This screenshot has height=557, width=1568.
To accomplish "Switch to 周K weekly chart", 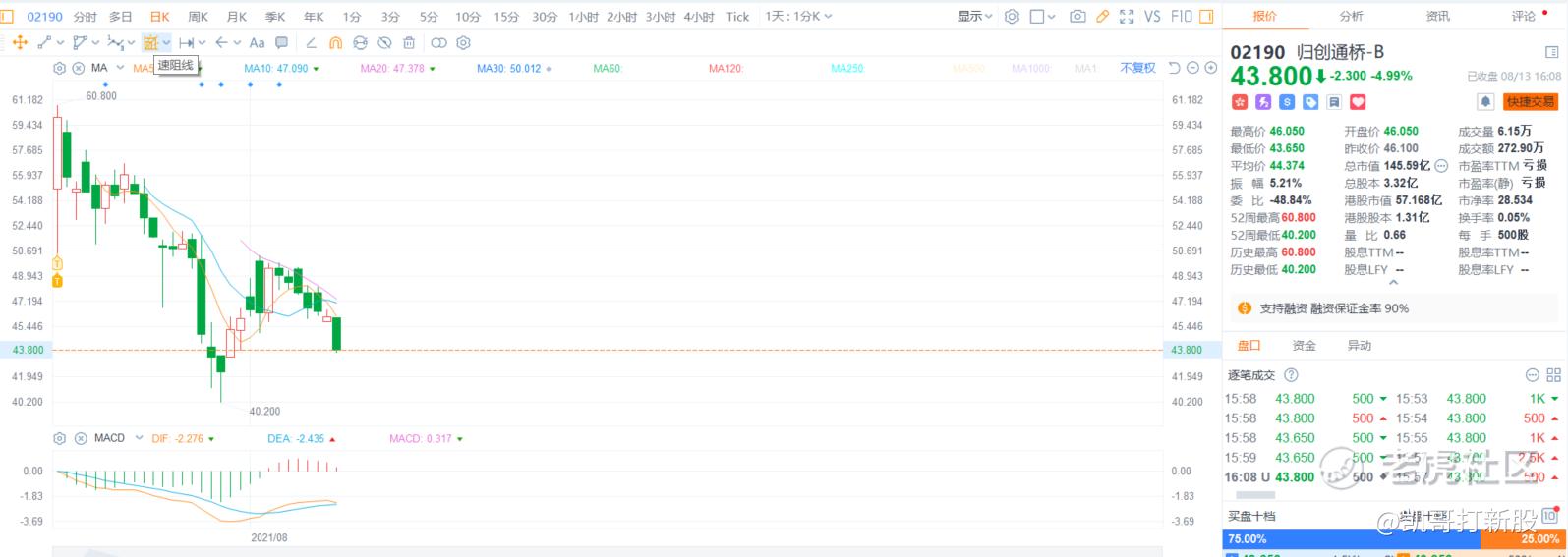I will pyautogui.click(x=198, y=17).
